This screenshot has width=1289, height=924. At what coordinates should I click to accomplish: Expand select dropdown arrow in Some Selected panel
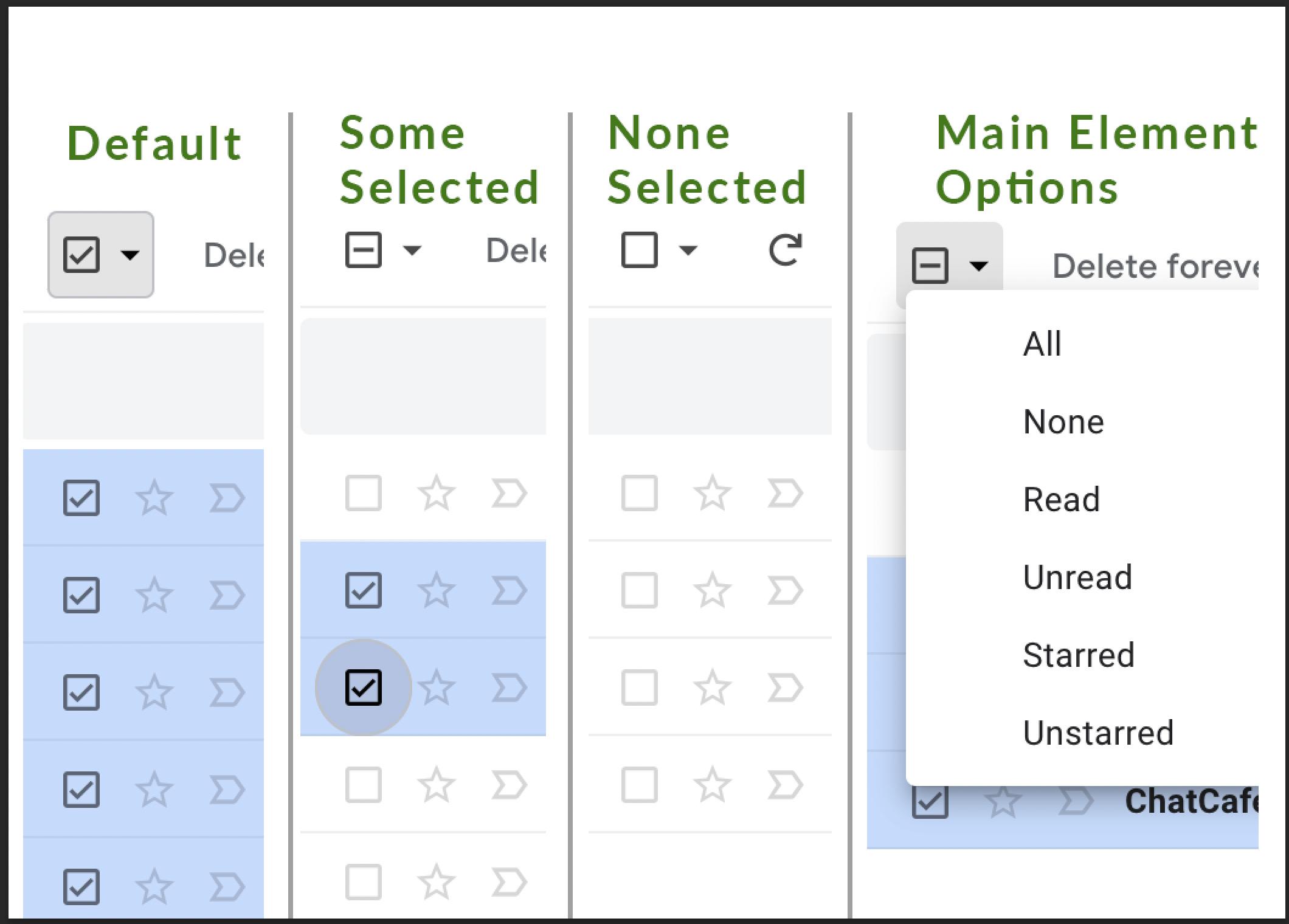(412, 250)
